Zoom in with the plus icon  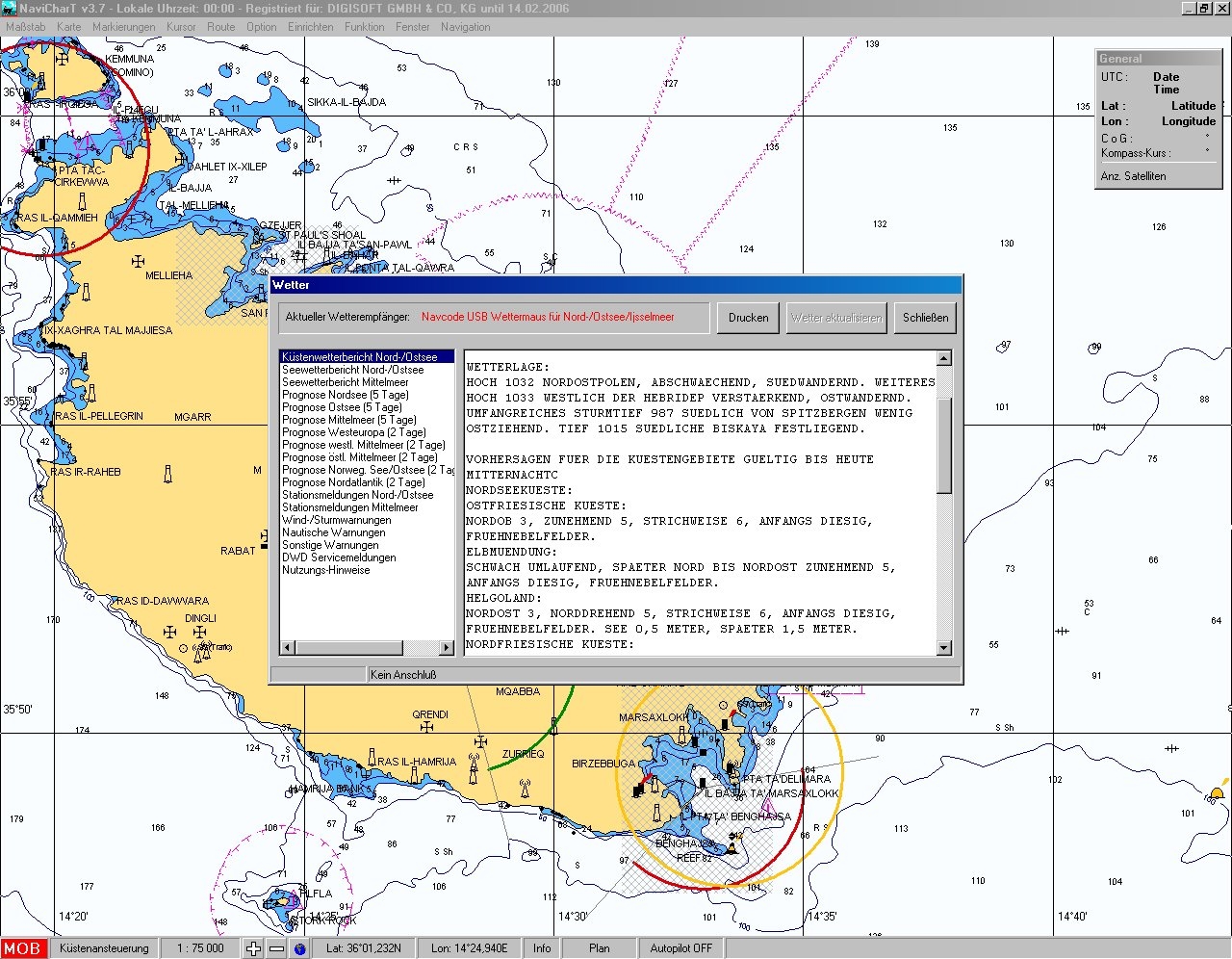tap(253, 948)
